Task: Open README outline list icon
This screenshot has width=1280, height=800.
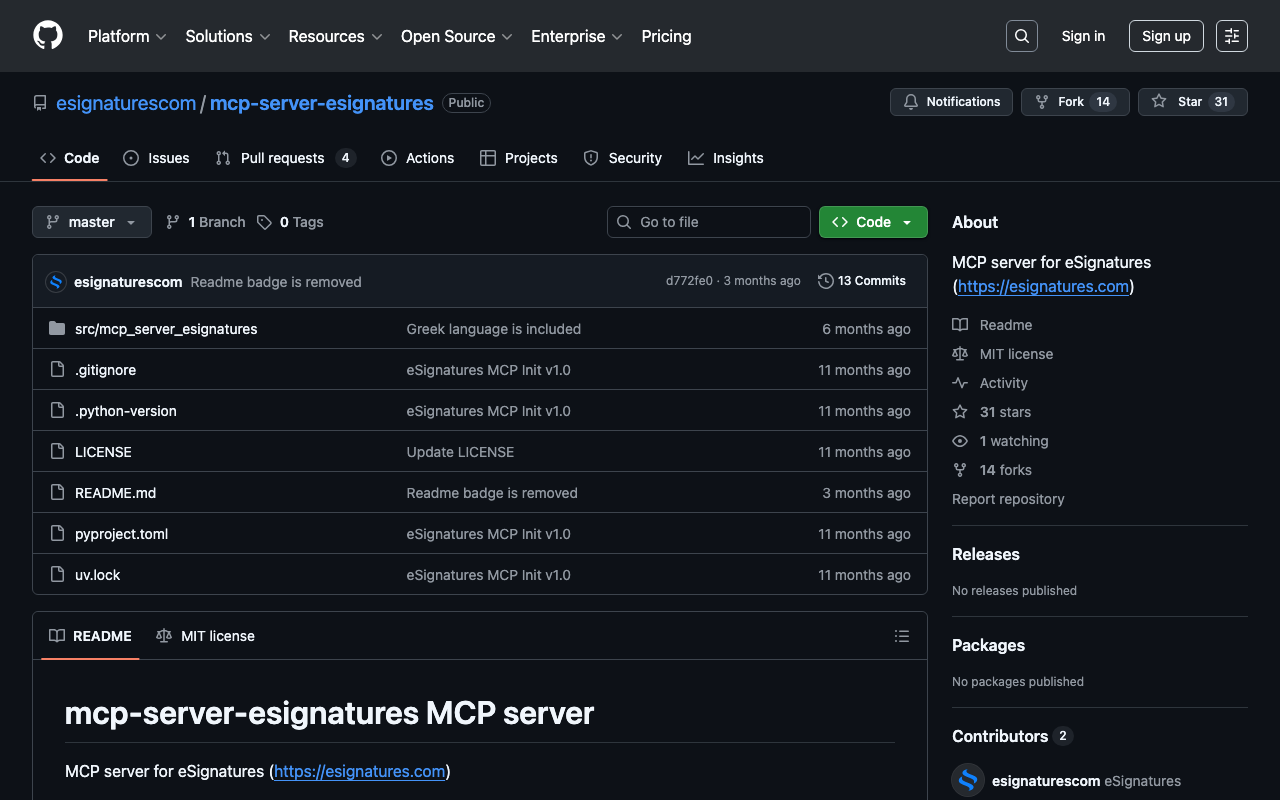Action: tap(901, 636)
